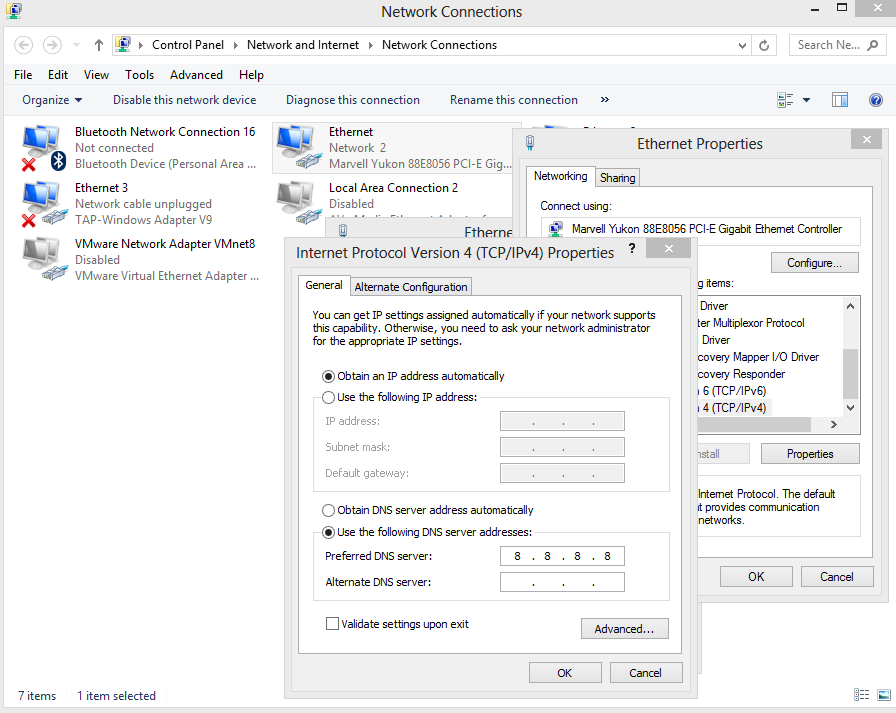896x713 pixels.
Task: Select the 6 (TCP/IPv6) list item
Action: [x=734, y=391]
